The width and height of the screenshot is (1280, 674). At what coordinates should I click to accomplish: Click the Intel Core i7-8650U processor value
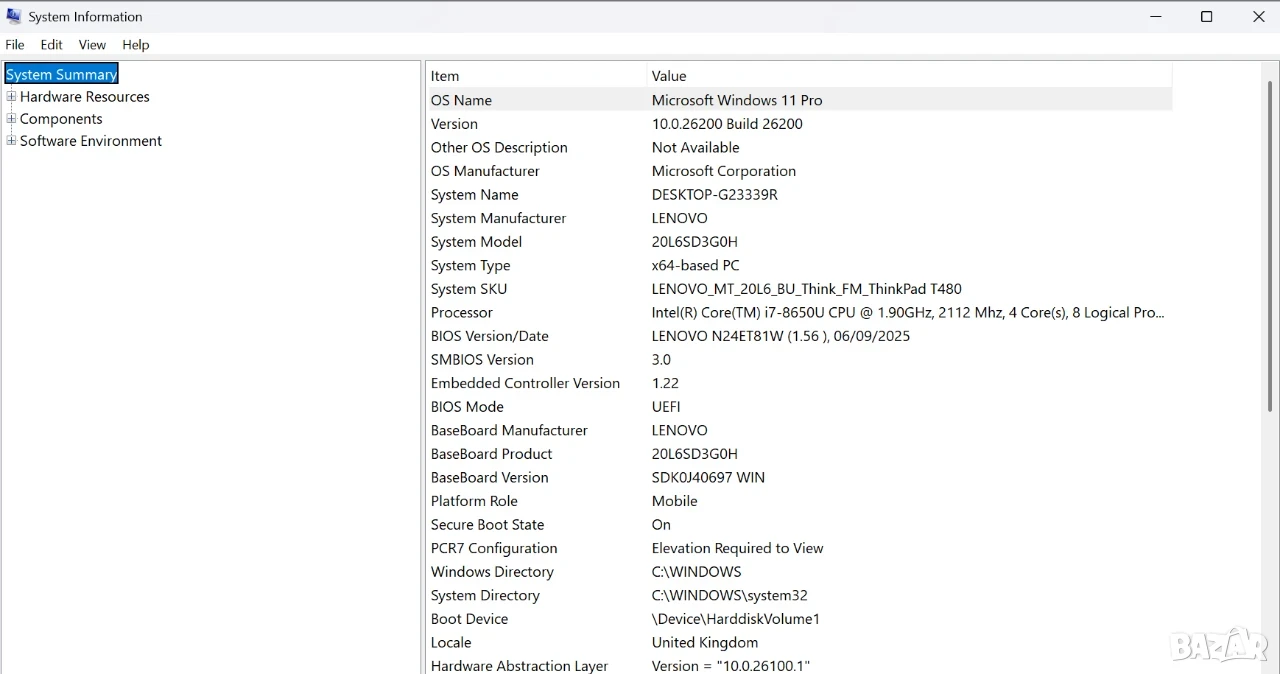click(x=908, y=313)
